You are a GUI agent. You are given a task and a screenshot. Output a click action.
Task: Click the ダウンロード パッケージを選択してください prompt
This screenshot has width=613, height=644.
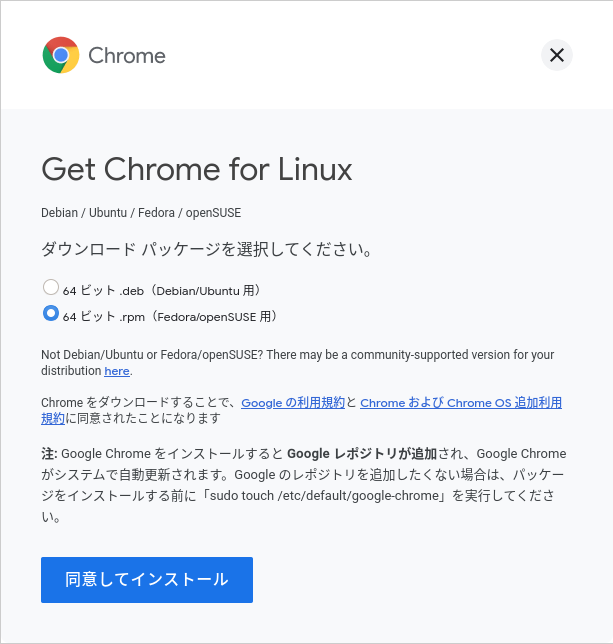207,249
